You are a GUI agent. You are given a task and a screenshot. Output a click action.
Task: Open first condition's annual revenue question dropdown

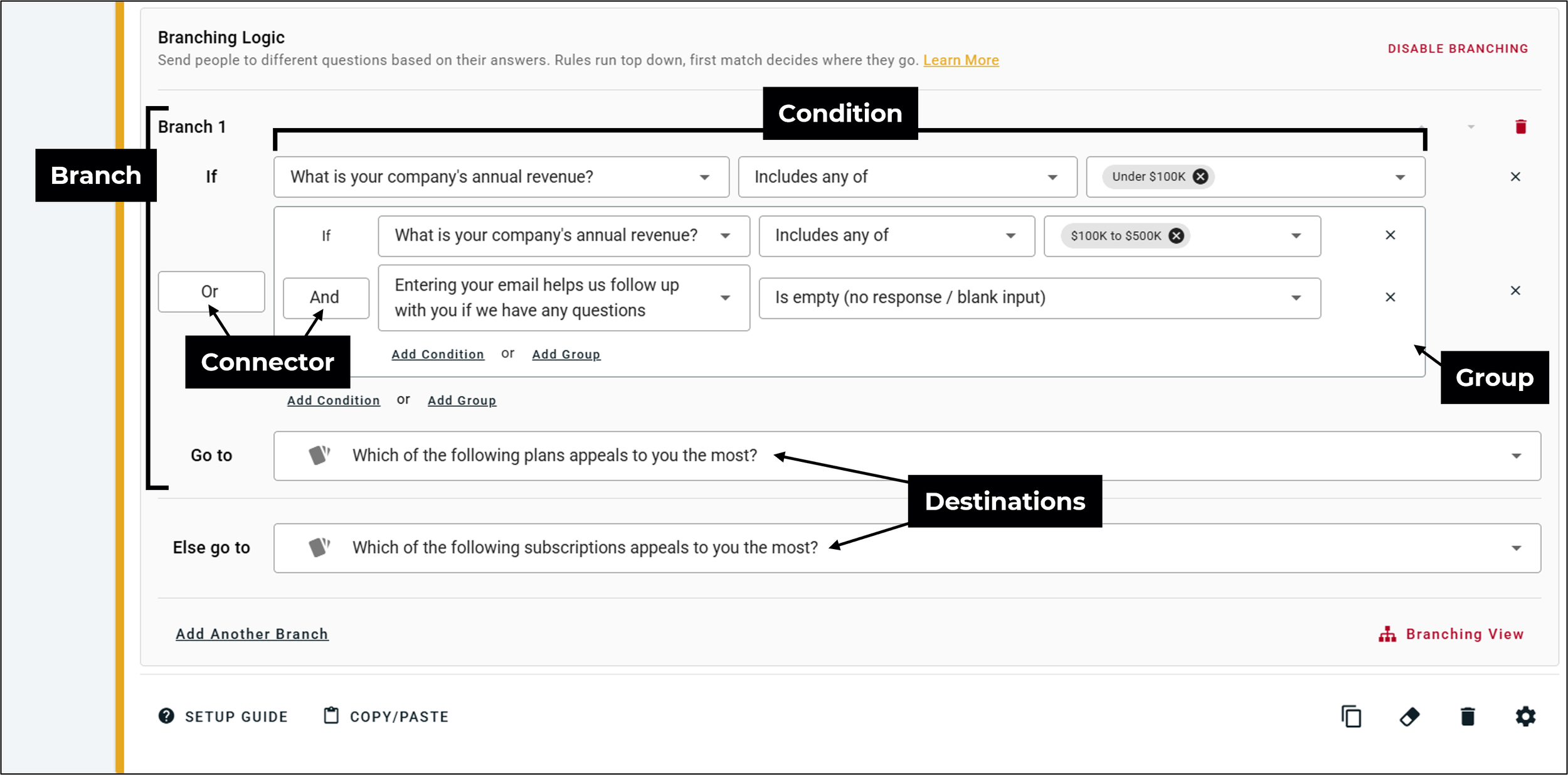point(501,177)
